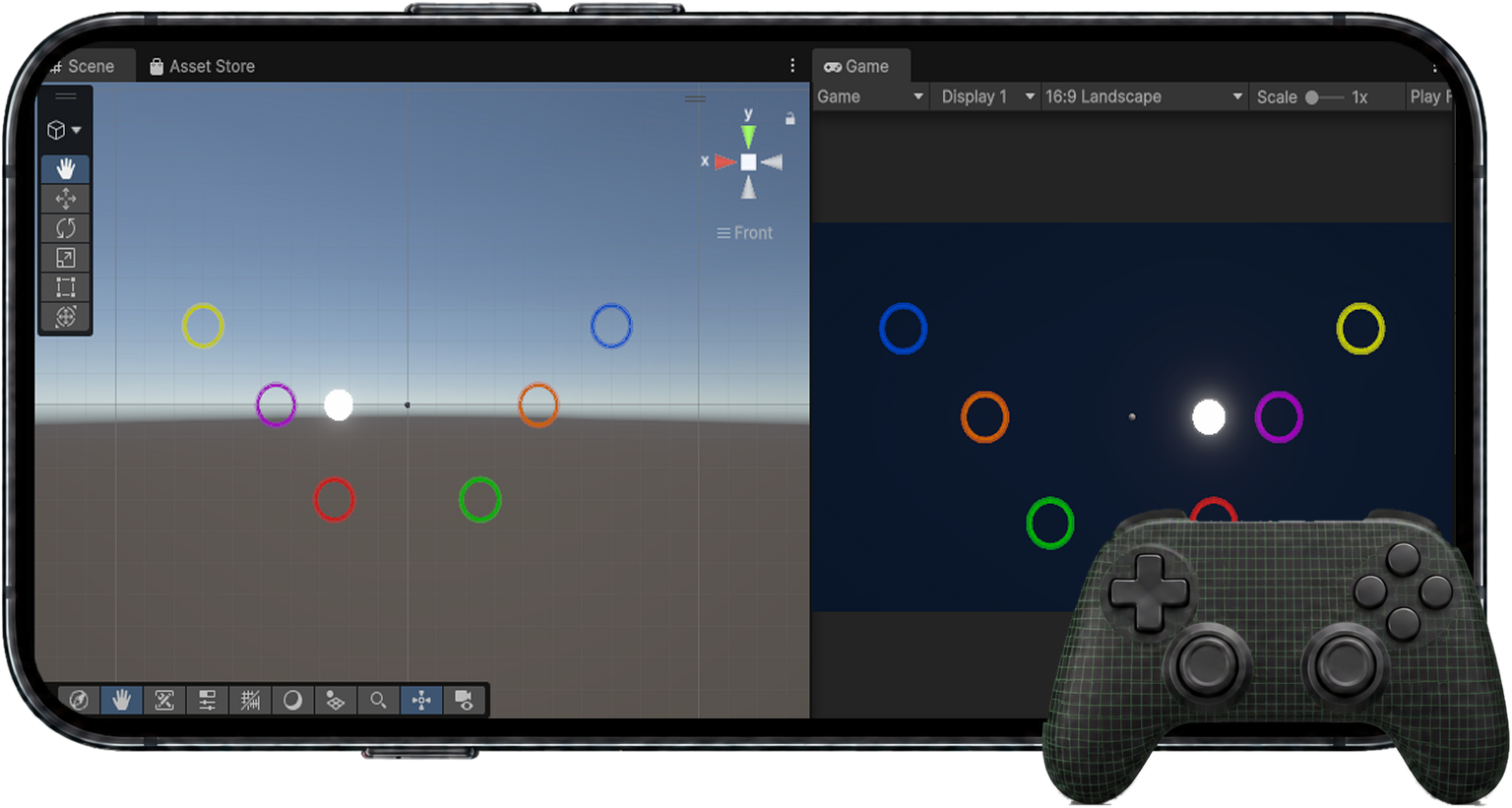Select the purple ring in the Scene view
Screen dimensions: 1512x808
coord(276,404)
